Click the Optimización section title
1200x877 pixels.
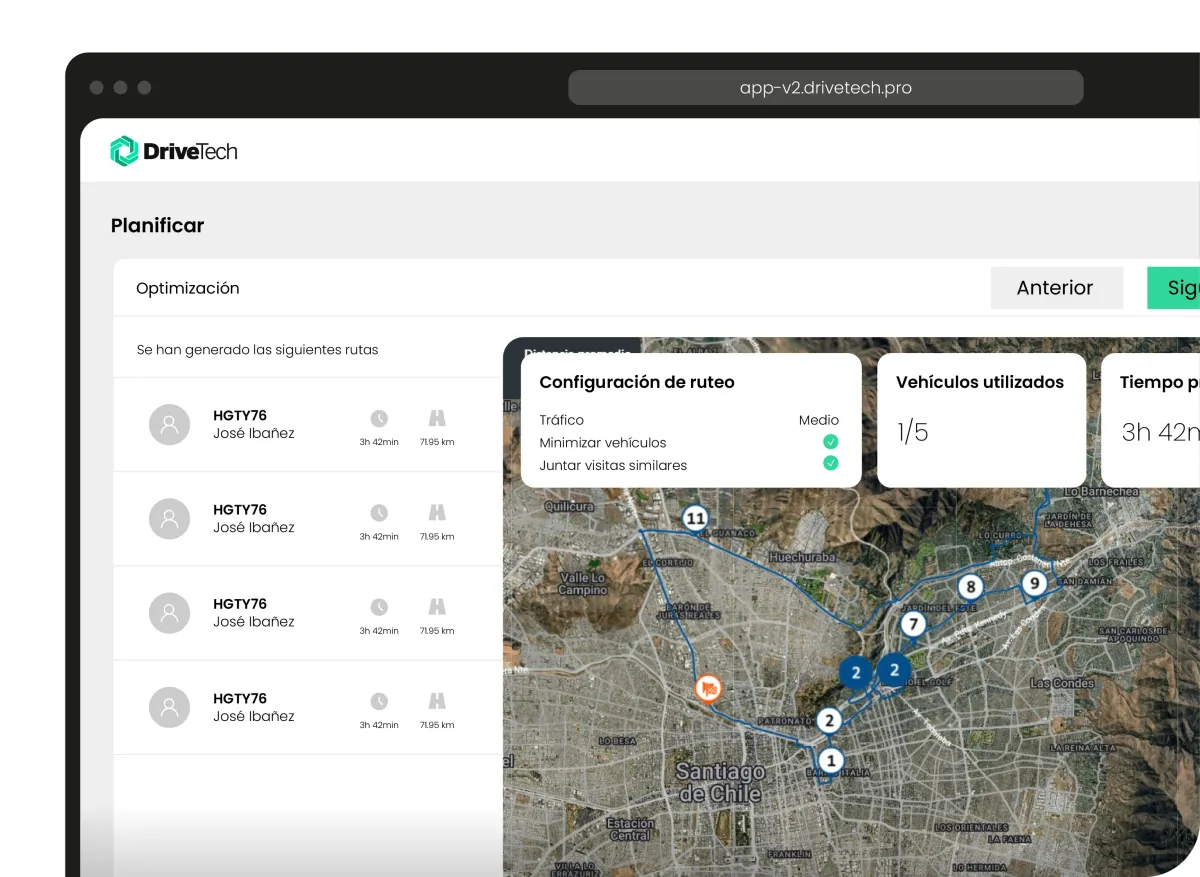188,288
